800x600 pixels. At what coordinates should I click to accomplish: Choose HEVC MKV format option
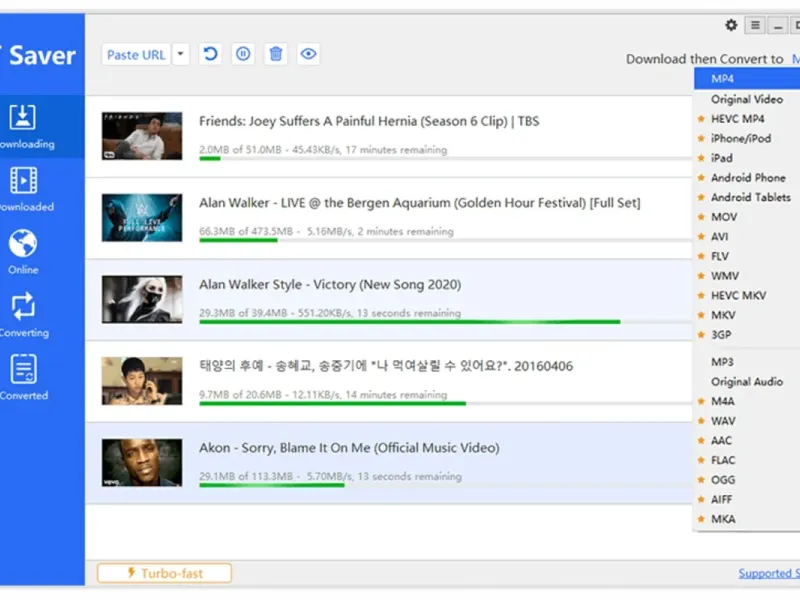coord(747,295)
